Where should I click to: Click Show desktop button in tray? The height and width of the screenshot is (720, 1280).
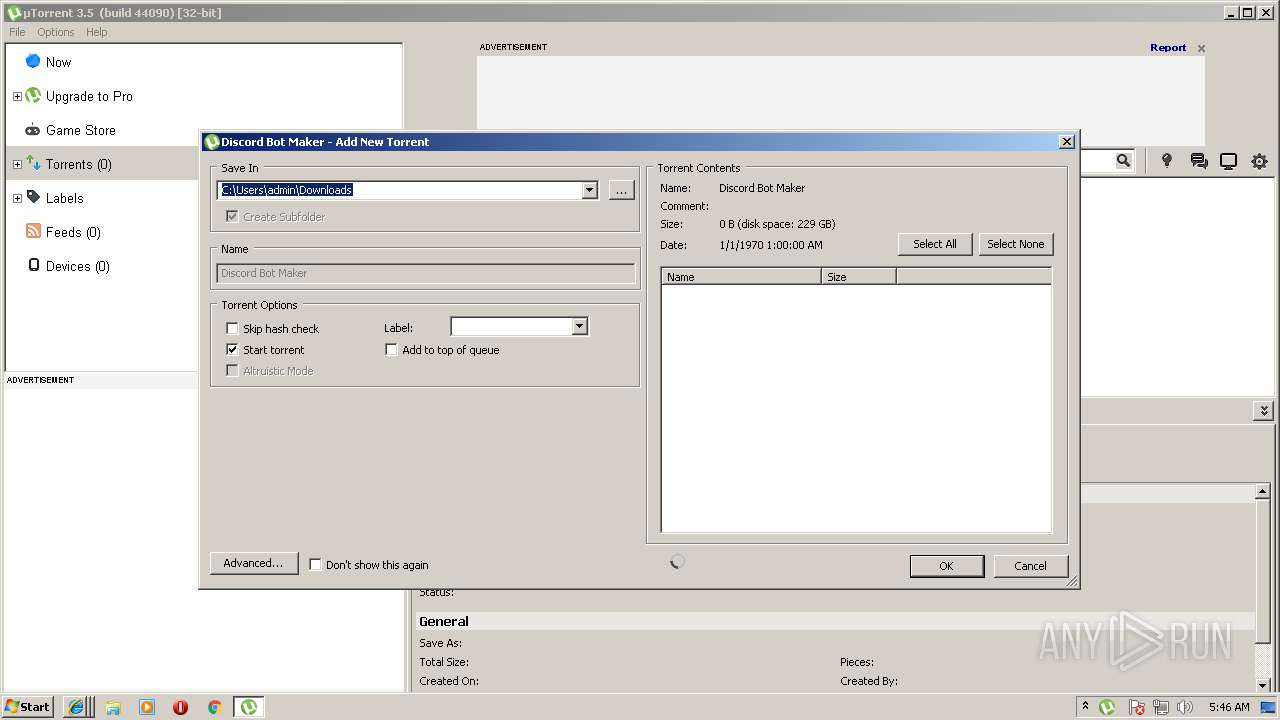[x=1269, y=707]
